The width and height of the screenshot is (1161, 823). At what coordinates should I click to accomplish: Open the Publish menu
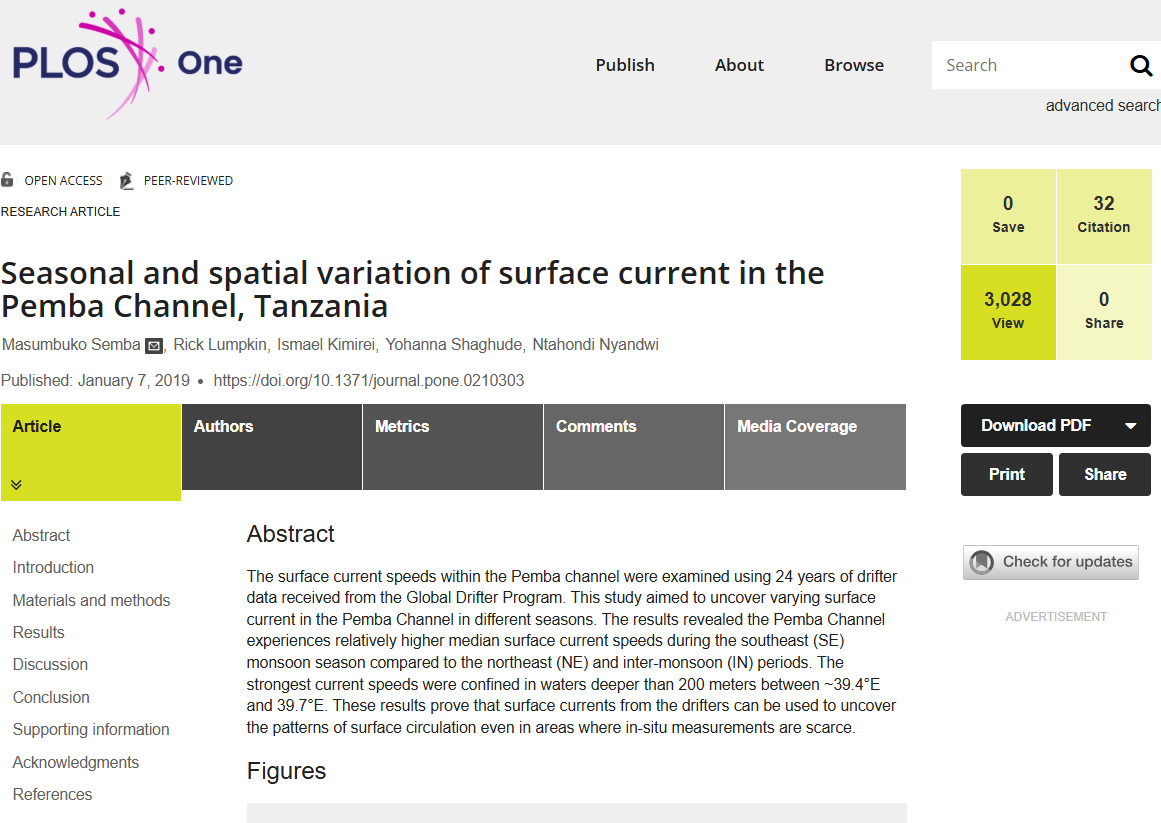point(625,65)
